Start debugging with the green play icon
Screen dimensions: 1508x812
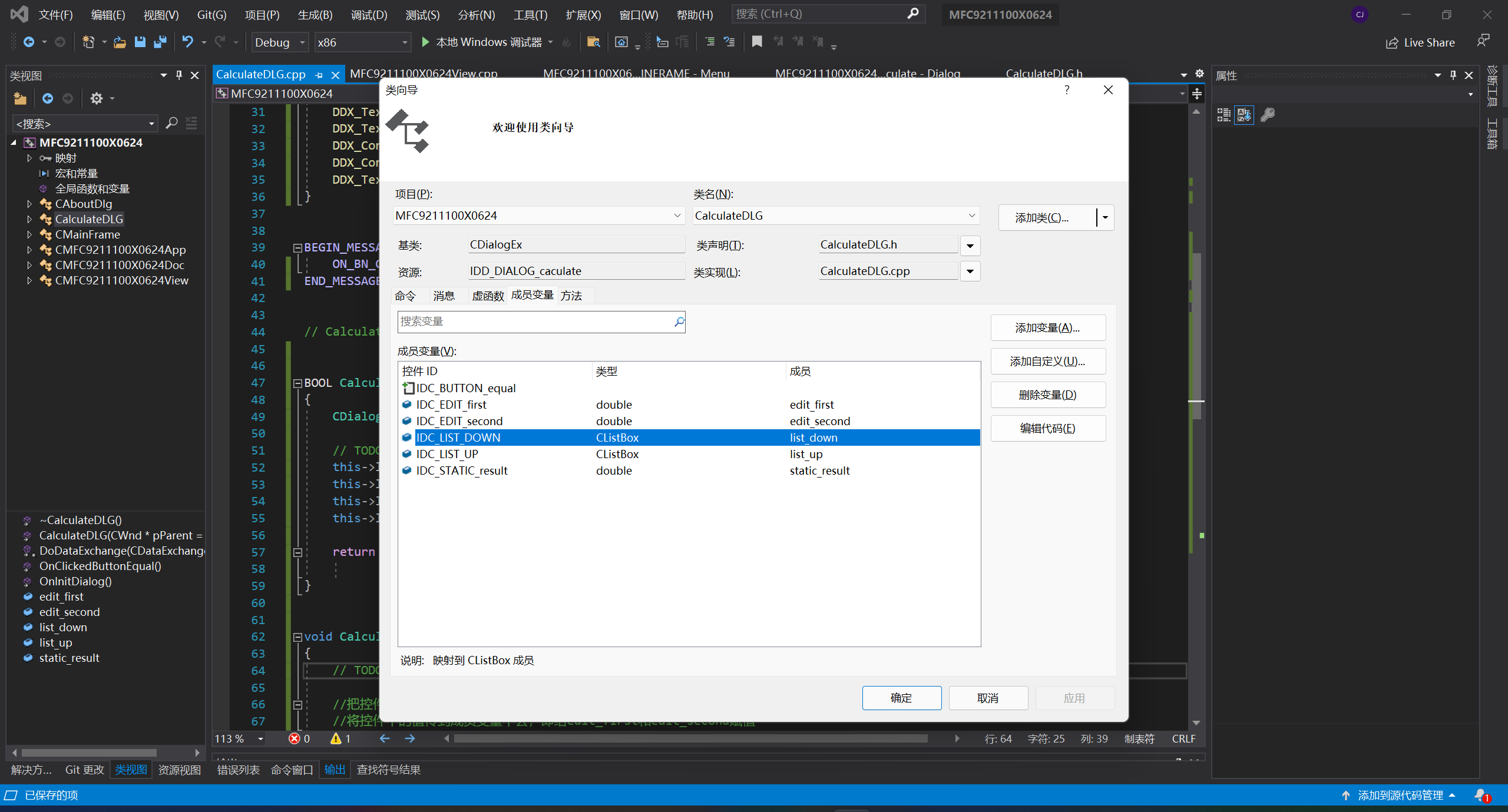click(x=425, y=42)
